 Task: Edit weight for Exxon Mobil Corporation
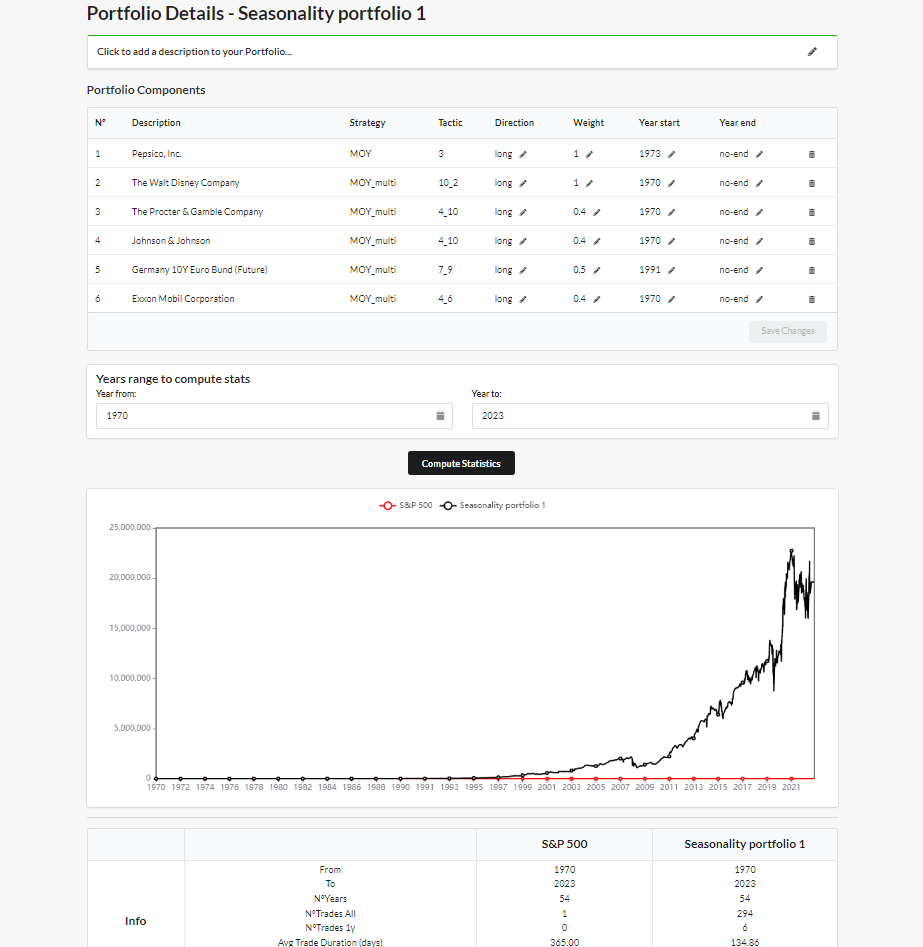tap(597, 300)
